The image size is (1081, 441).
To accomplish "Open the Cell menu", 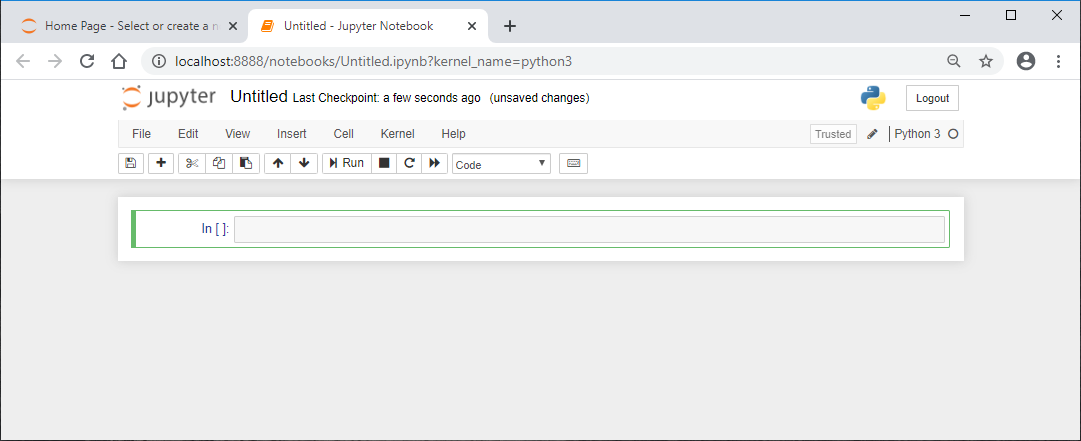I will [x=343, y=134].
